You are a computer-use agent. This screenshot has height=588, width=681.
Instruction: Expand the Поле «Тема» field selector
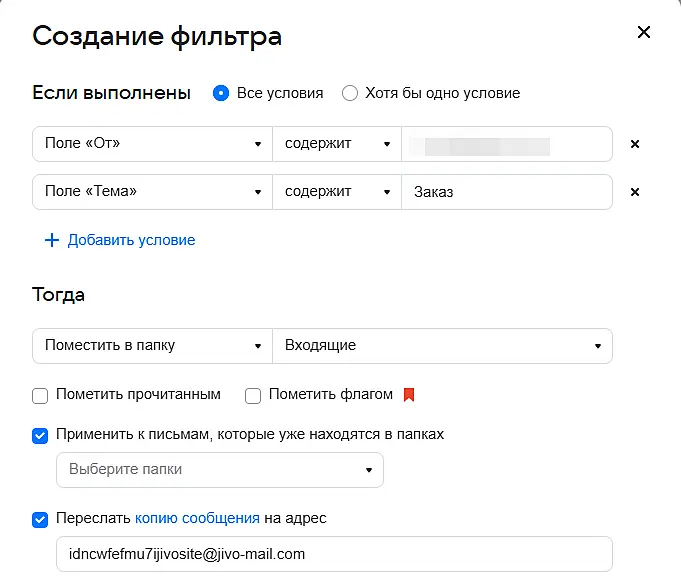152,192
